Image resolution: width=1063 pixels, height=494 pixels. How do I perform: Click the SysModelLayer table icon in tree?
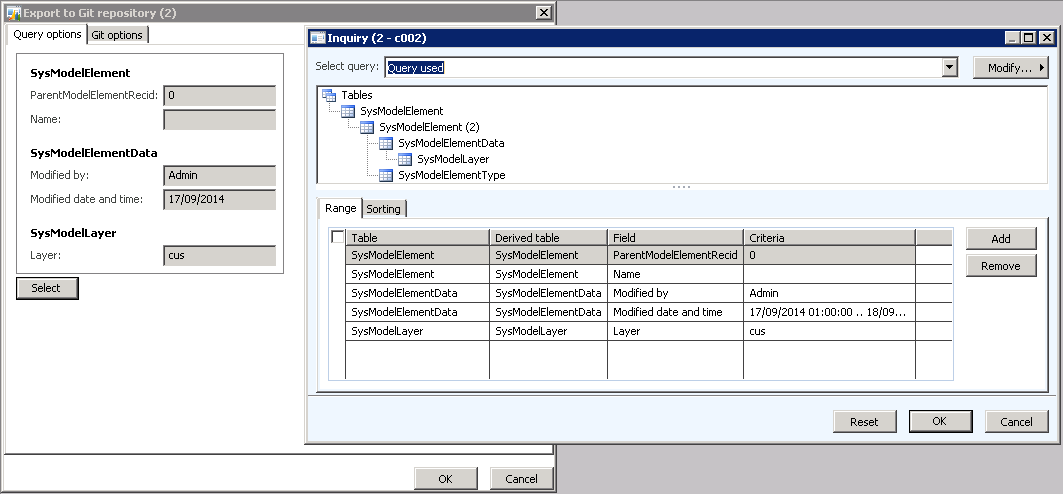point(405,159)
